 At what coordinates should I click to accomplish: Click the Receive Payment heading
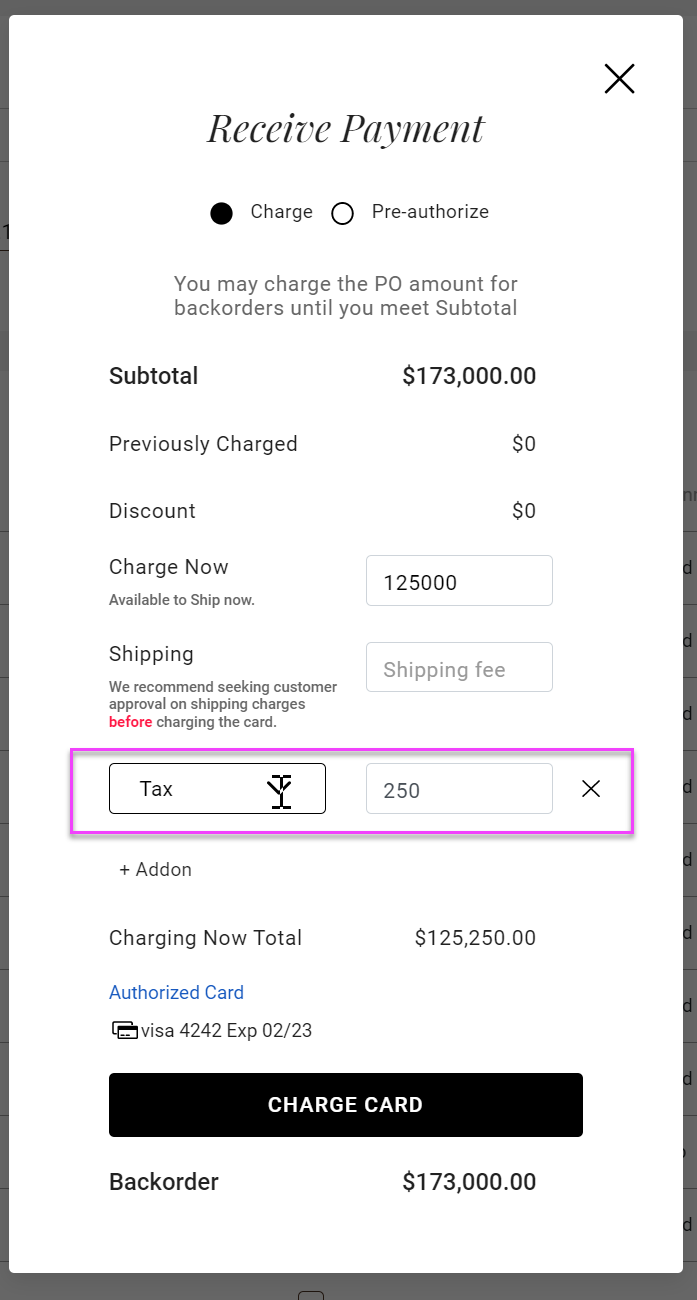click(345, 129)
